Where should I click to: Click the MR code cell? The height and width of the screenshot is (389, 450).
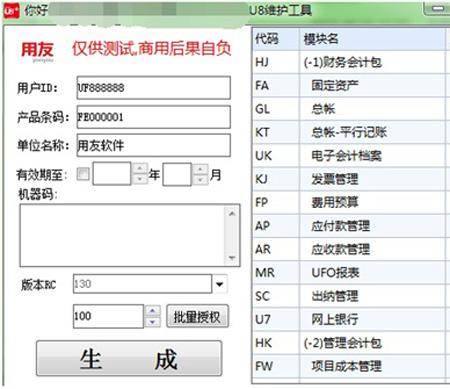click(276, 273)
